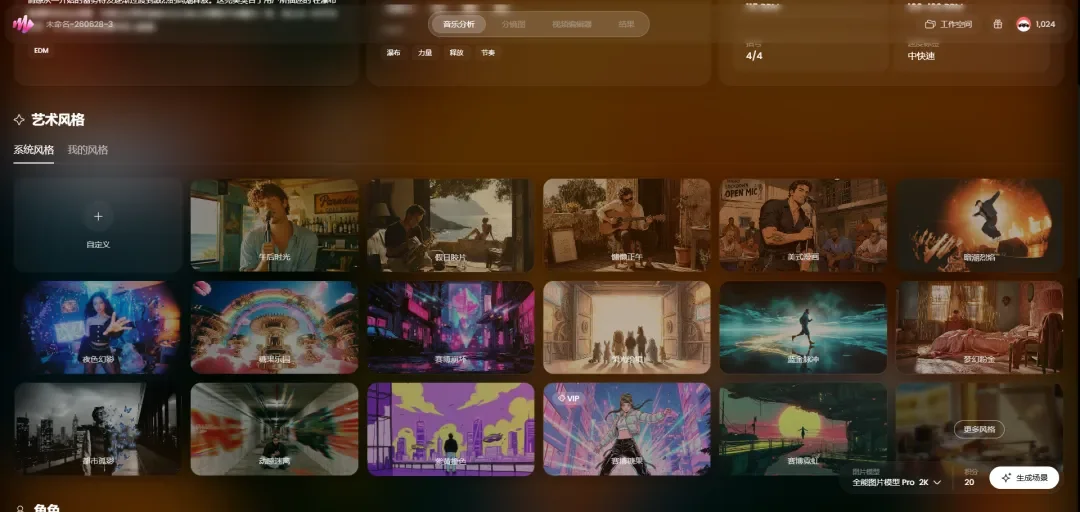Select the 系统风格 tab
The height and width of the screenshot is (512, 1080).
point(34,150)
